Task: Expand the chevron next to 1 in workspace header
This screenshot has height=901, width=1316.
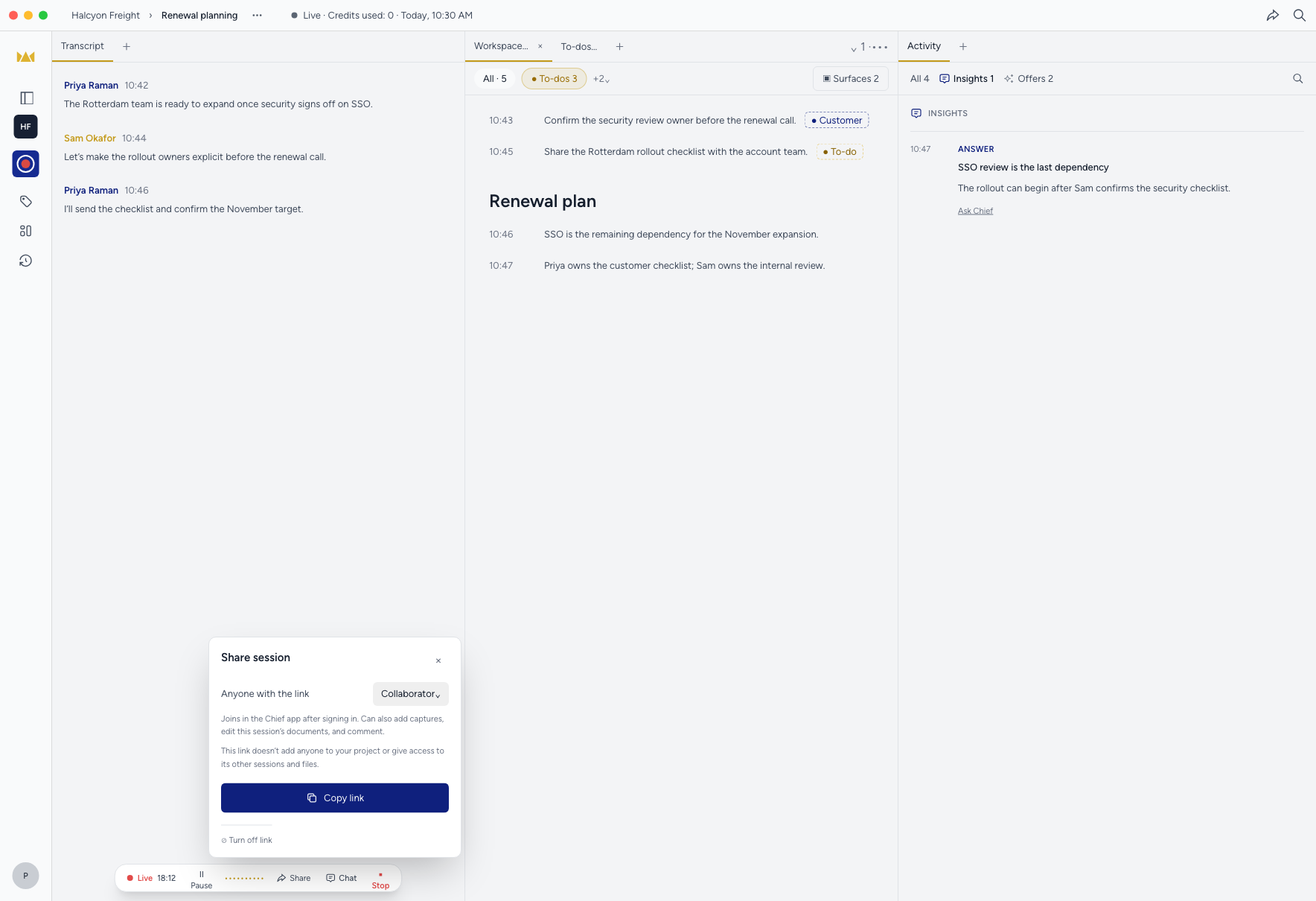Action: 854,48
